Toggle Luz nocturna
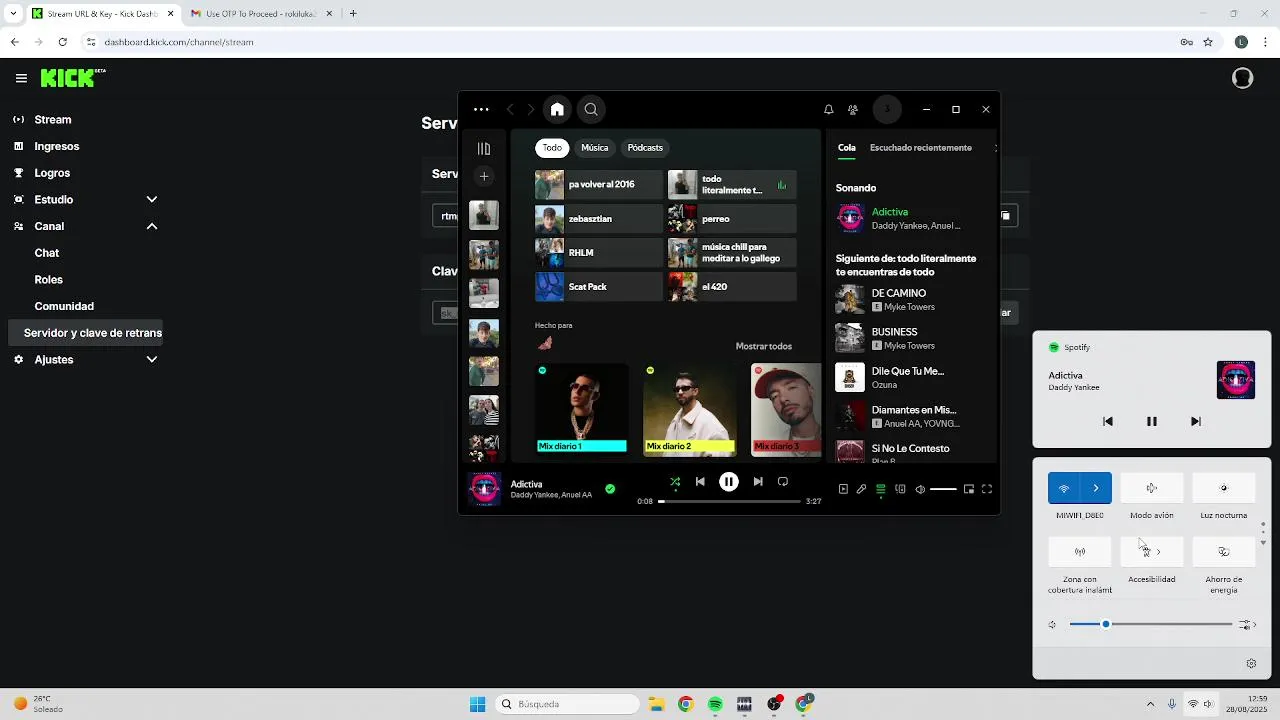1280x720 pixels. click(x=1224, y=488)
